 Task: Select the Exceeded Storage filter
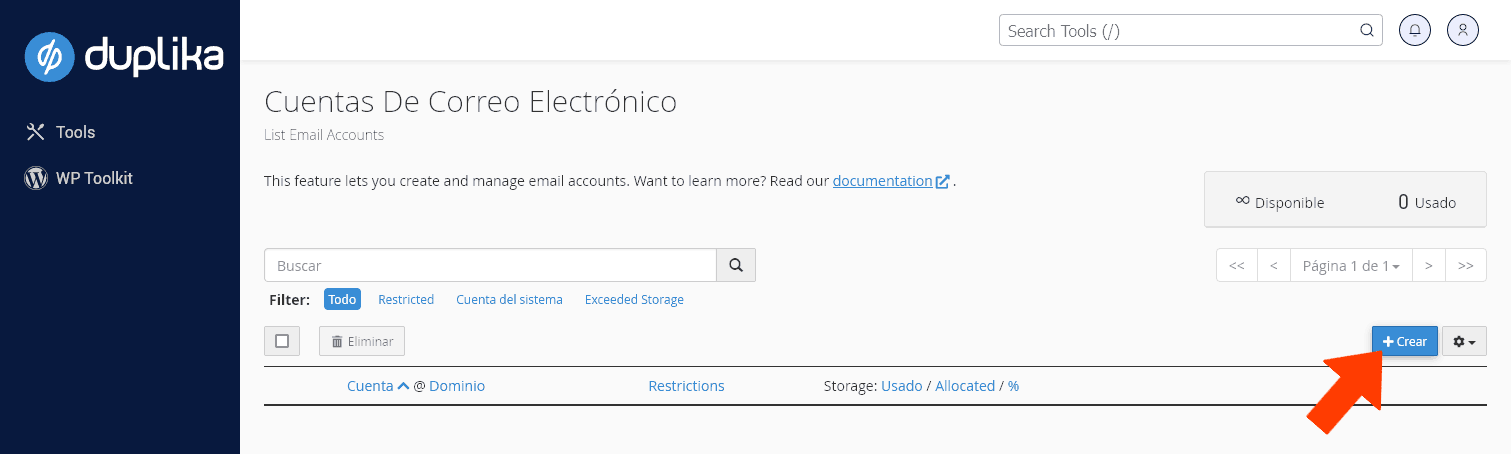point(634,299)
